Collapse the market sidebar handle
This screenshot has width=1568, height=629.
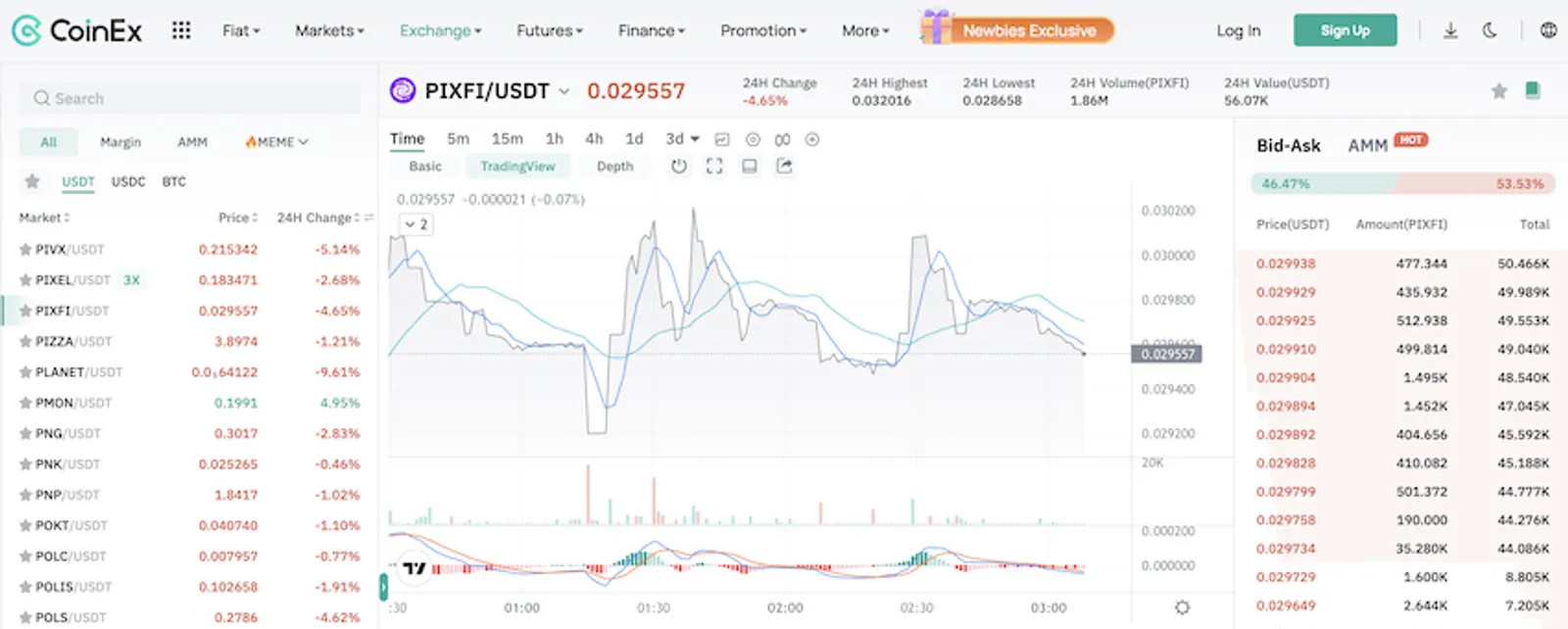coord(383,587)
